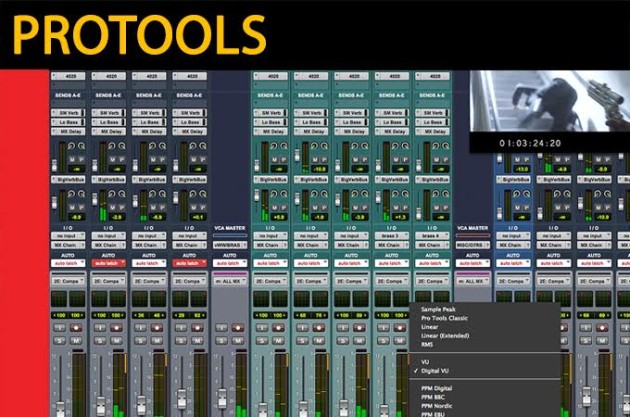Open the vWWBRAS group selector

(229, 245)
